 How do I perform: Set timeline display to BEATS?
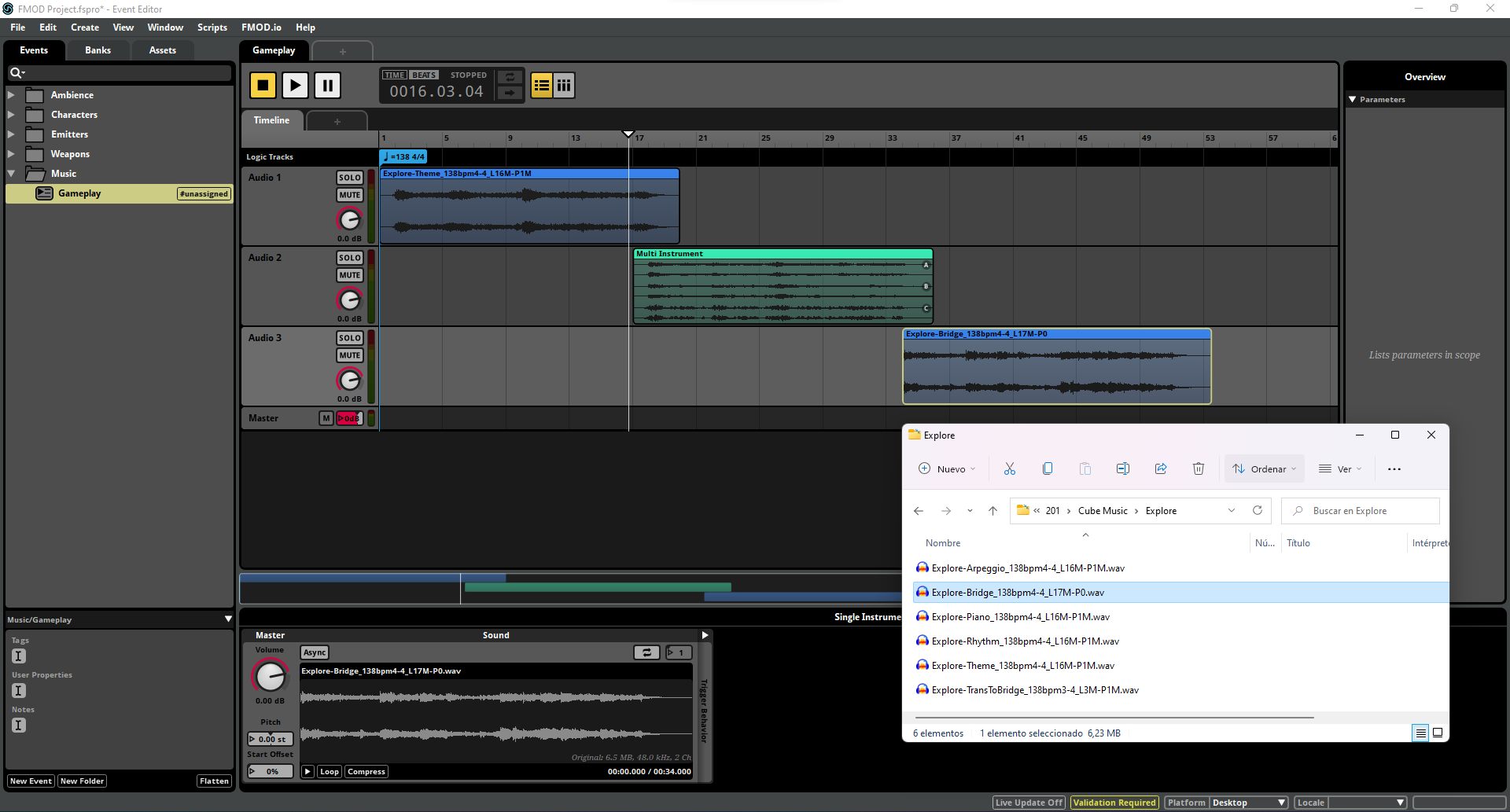tap(424, 75)
